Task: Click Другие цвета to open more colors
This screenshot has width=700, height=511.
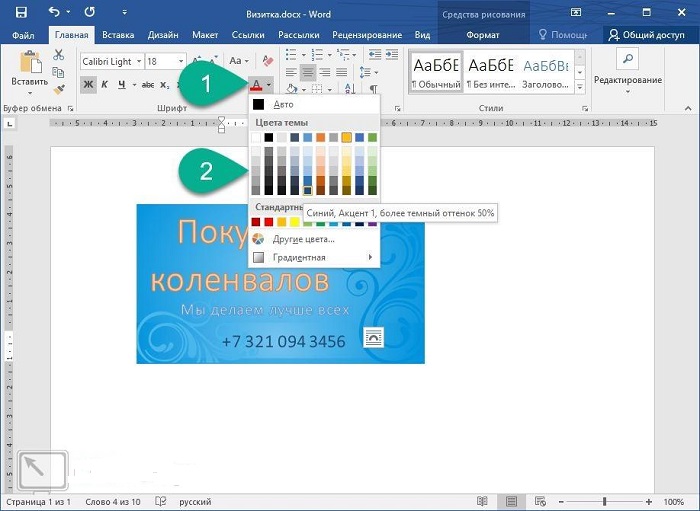Action: 303,239
